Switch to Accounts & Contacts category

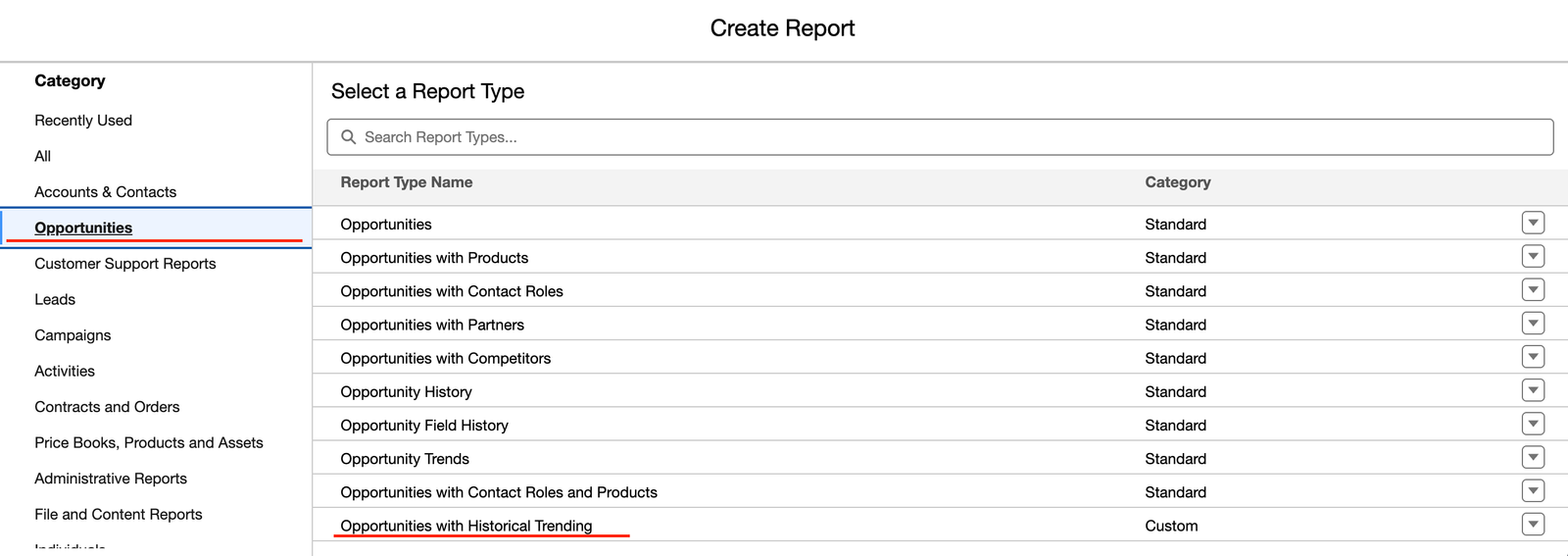[106, 192]
